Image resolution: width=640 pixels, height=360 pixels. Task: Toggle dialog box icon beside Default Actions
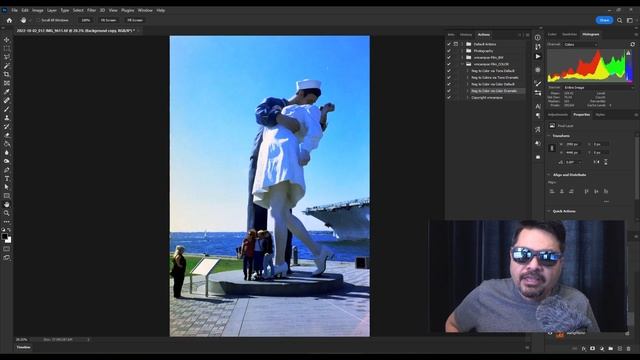pos(456,44)
